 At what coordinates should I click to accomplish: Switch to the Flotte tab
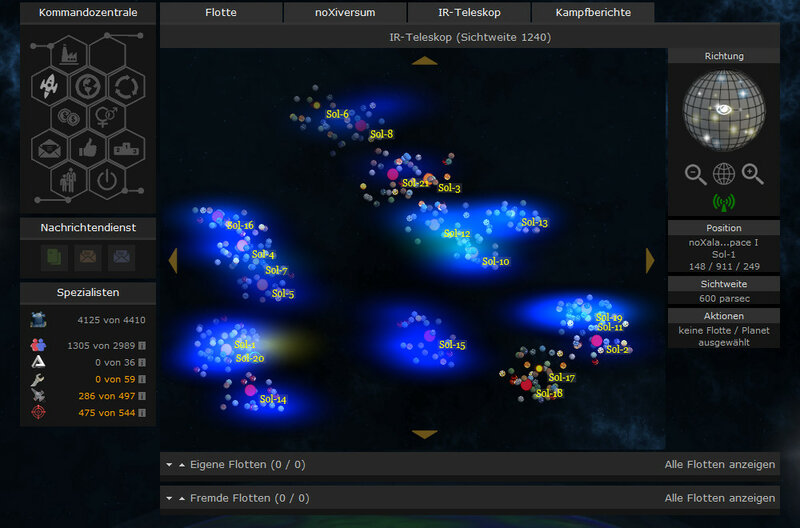pos(221,12)
